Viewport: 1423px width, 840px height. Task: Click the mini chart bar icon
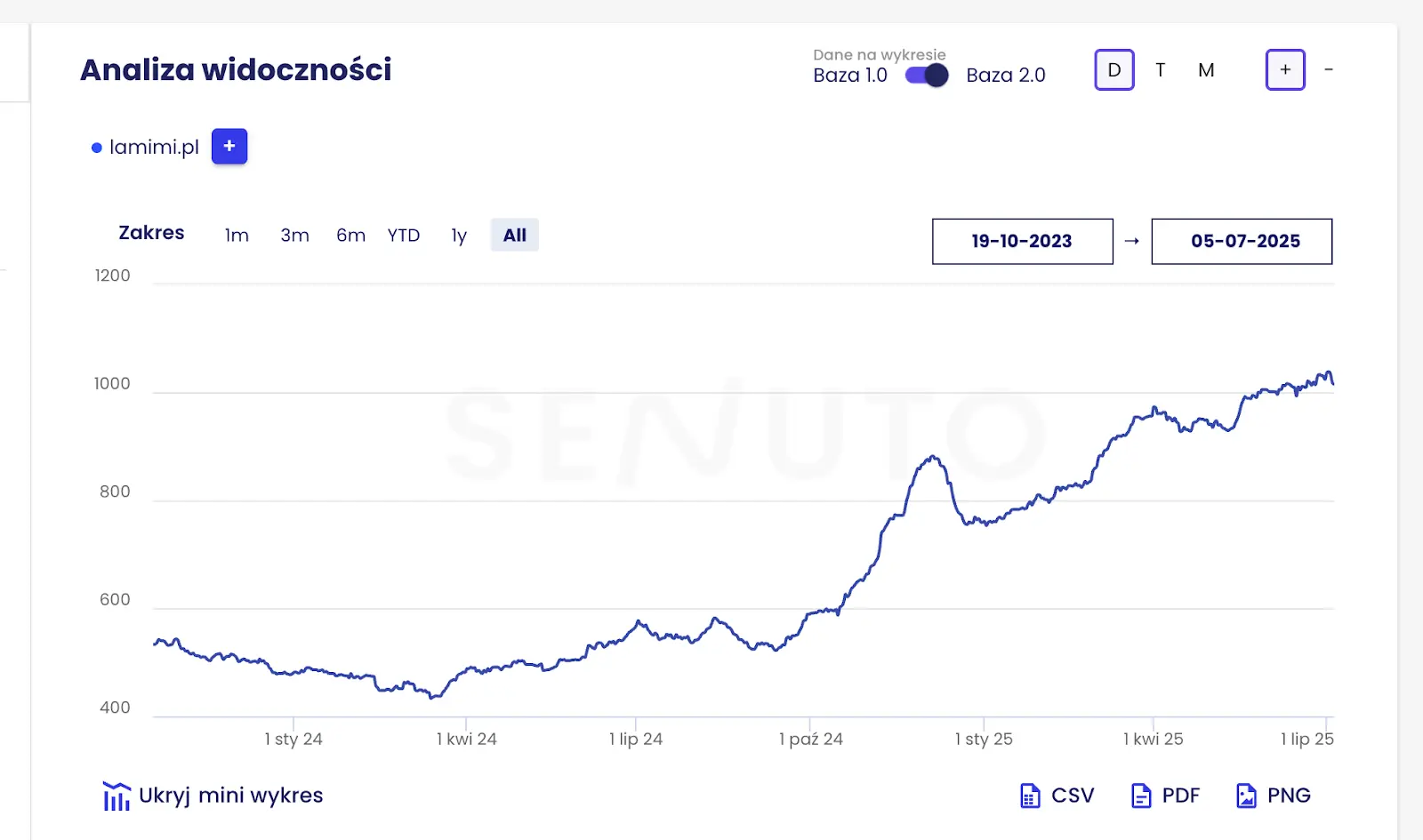tap(117, 796)
